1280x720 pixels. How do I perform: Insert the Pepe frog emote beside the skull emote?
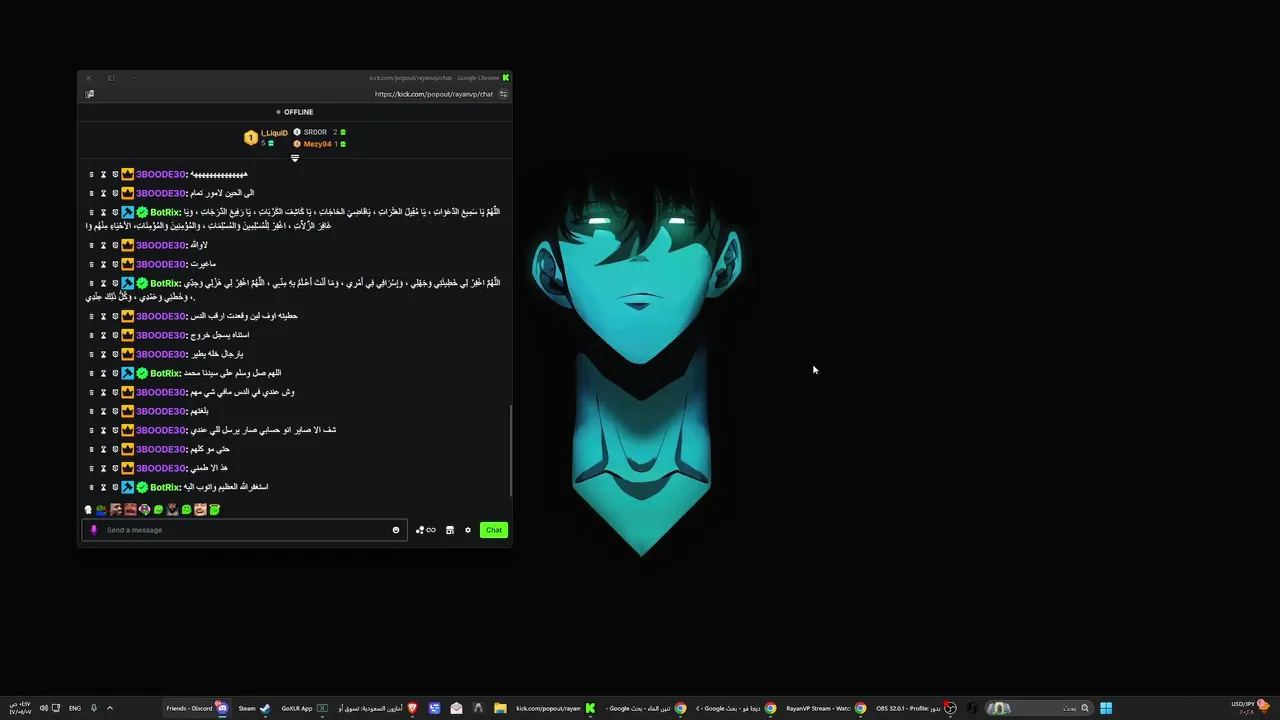coord(101,509)
